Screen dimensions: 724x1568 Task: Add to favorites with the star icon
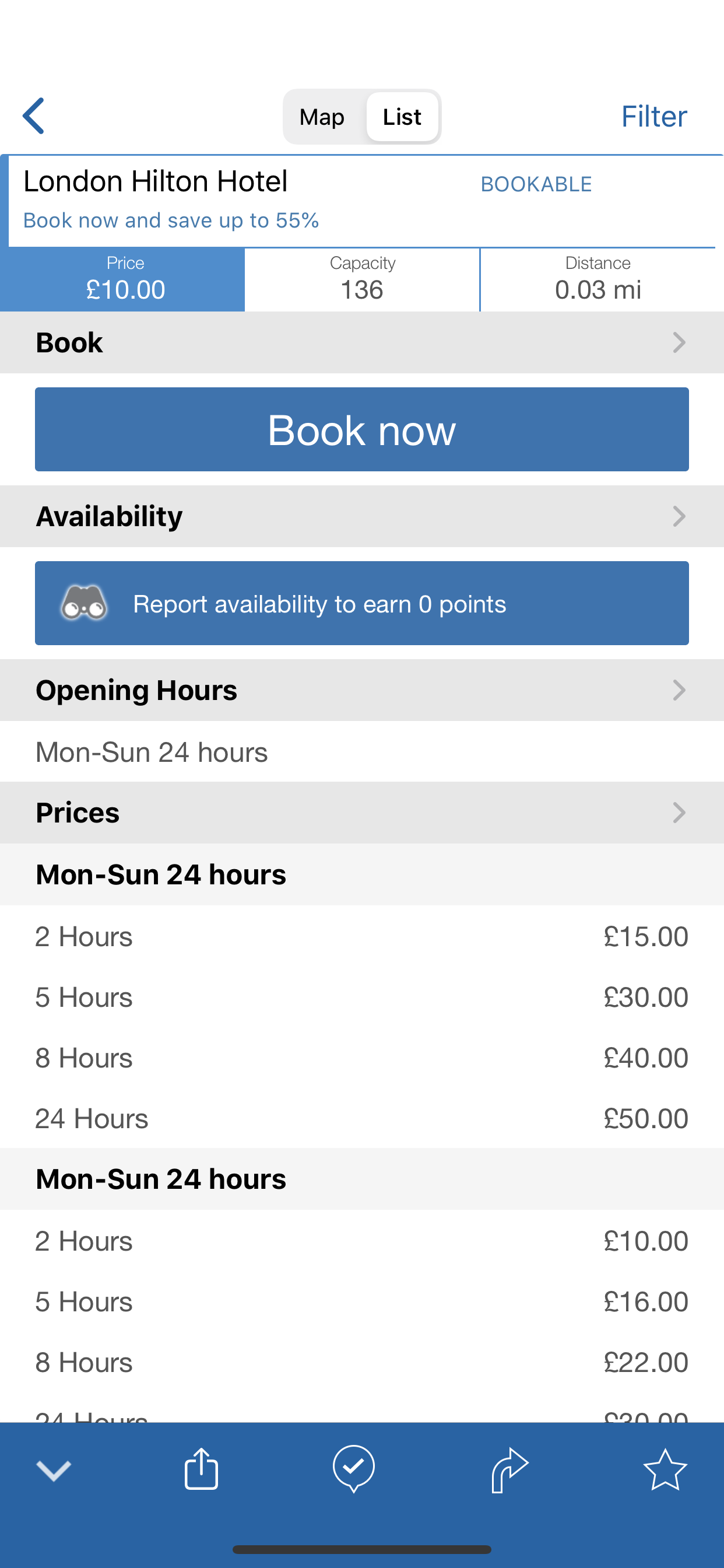tap(665, 1469)
